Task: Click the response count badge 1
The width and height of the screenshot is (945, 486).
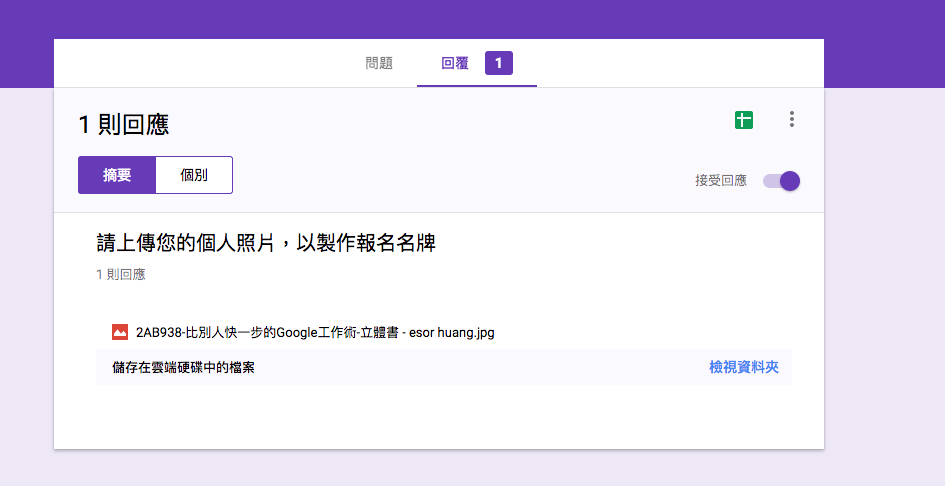Action: pos(499,63)
